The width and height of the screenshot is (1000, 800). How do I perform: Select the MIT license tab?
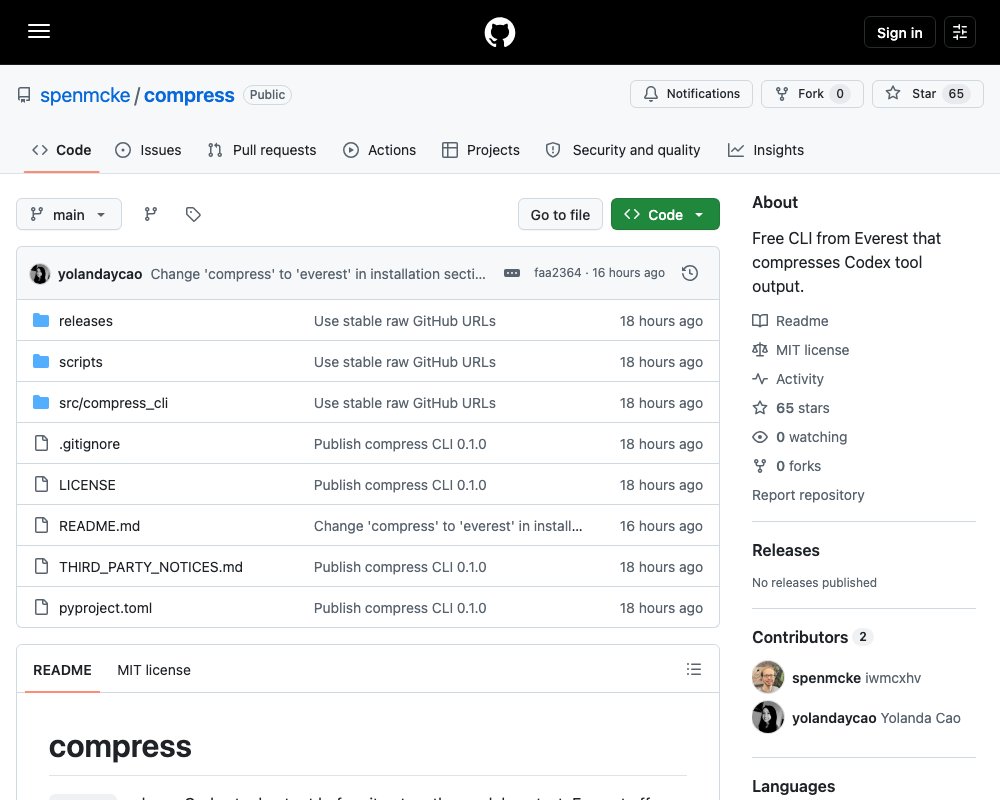154,670
